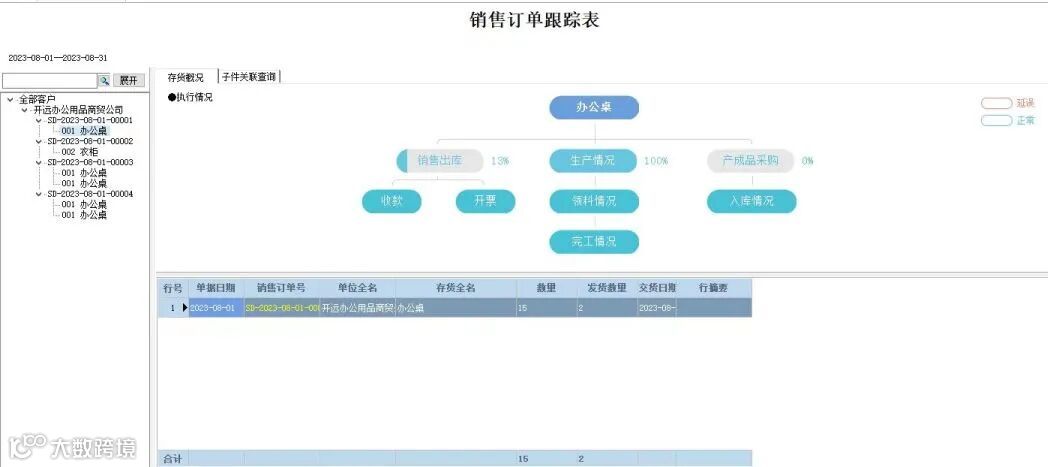
Task: Click the yellow SD-2023-08-01 order number cell
Action: (x=281, y=308)
